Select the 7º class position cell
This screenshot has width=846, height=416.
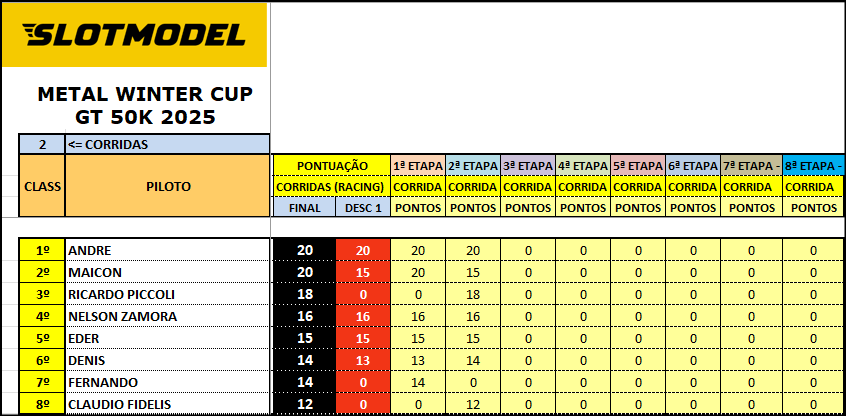click(x=42, y=382)
